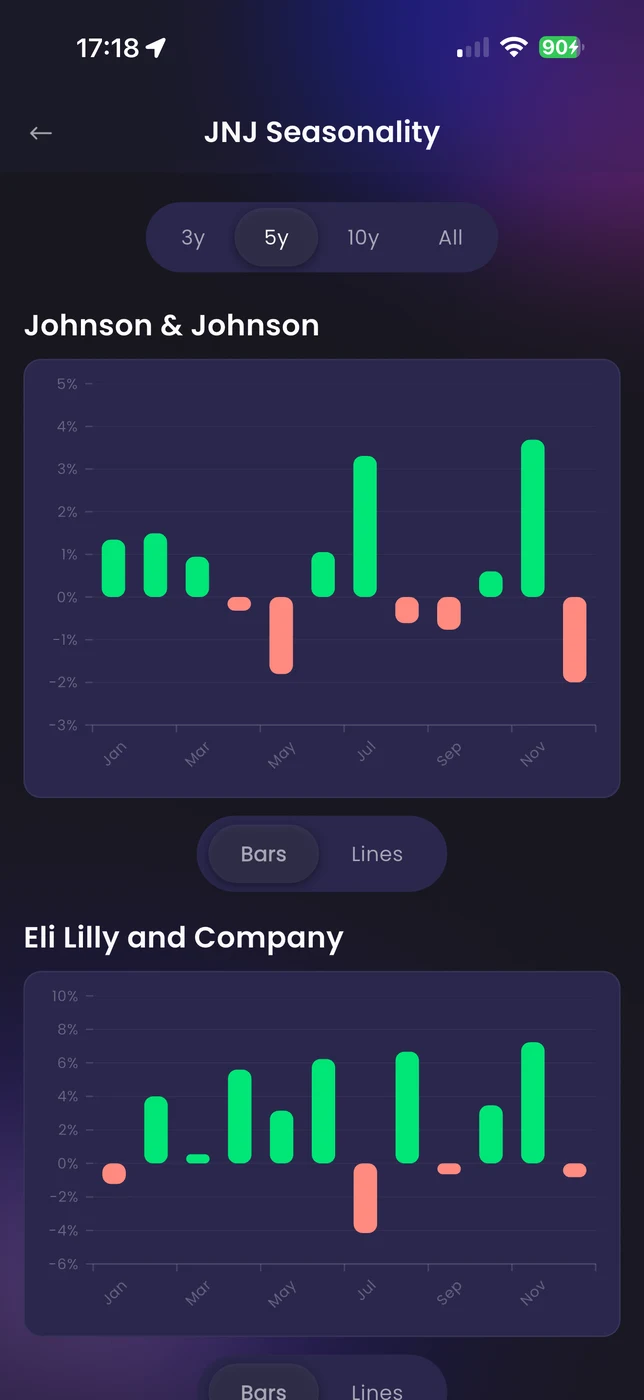
Task: Select the 5y time range
Action: pos(276,238)
